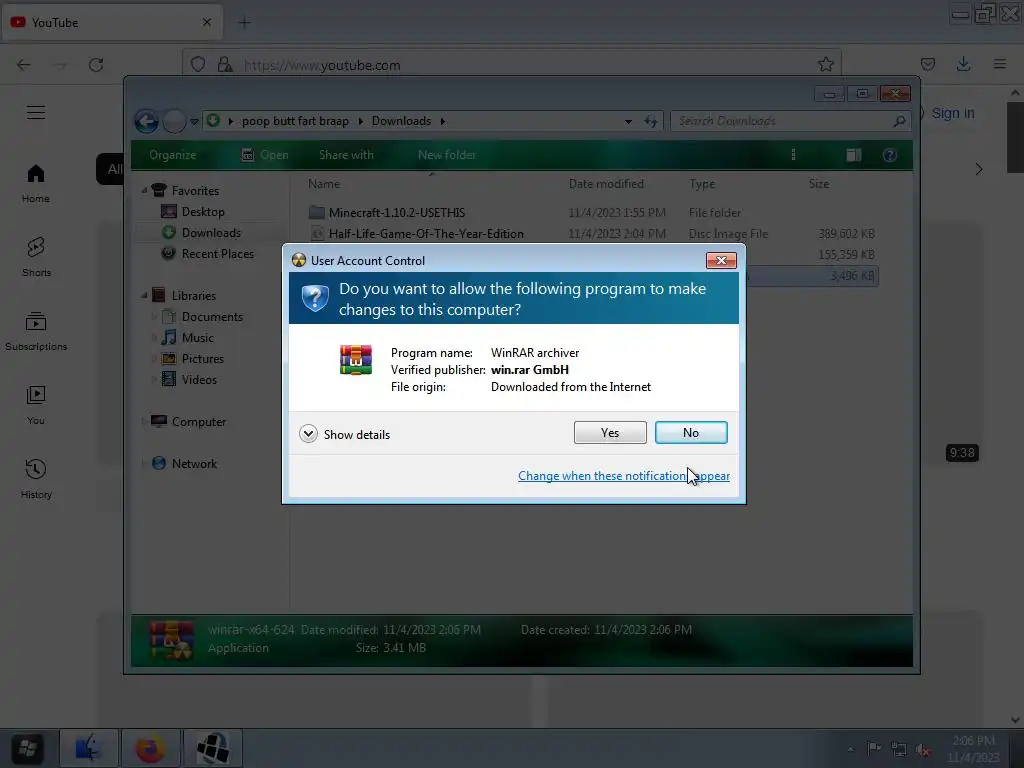Open YouTube Shorts sidebar icon

pyautogui.click(x=36, y=257)
